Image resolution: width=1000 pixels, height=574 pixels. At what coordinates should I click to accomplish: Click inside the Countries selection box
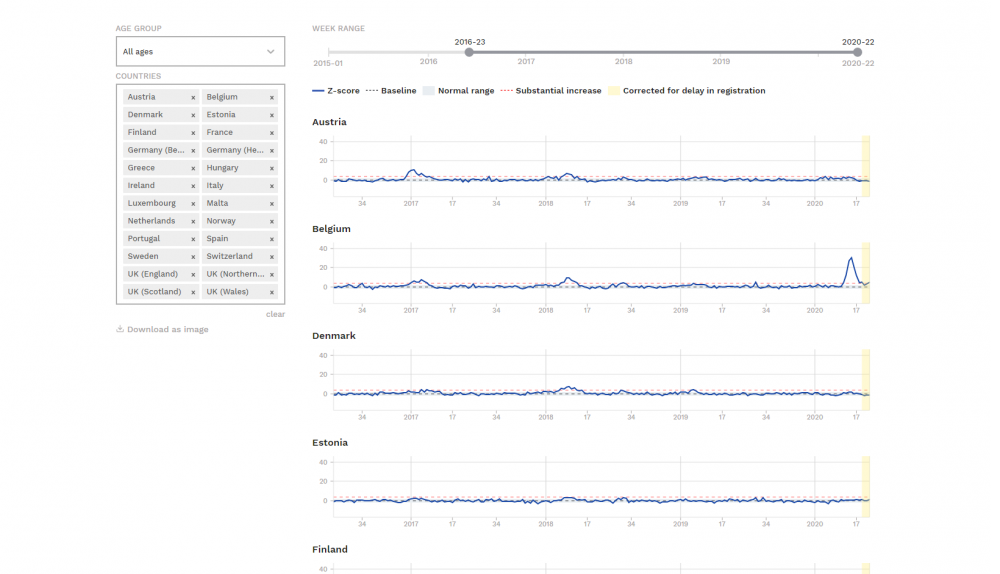tap(200, 300)
